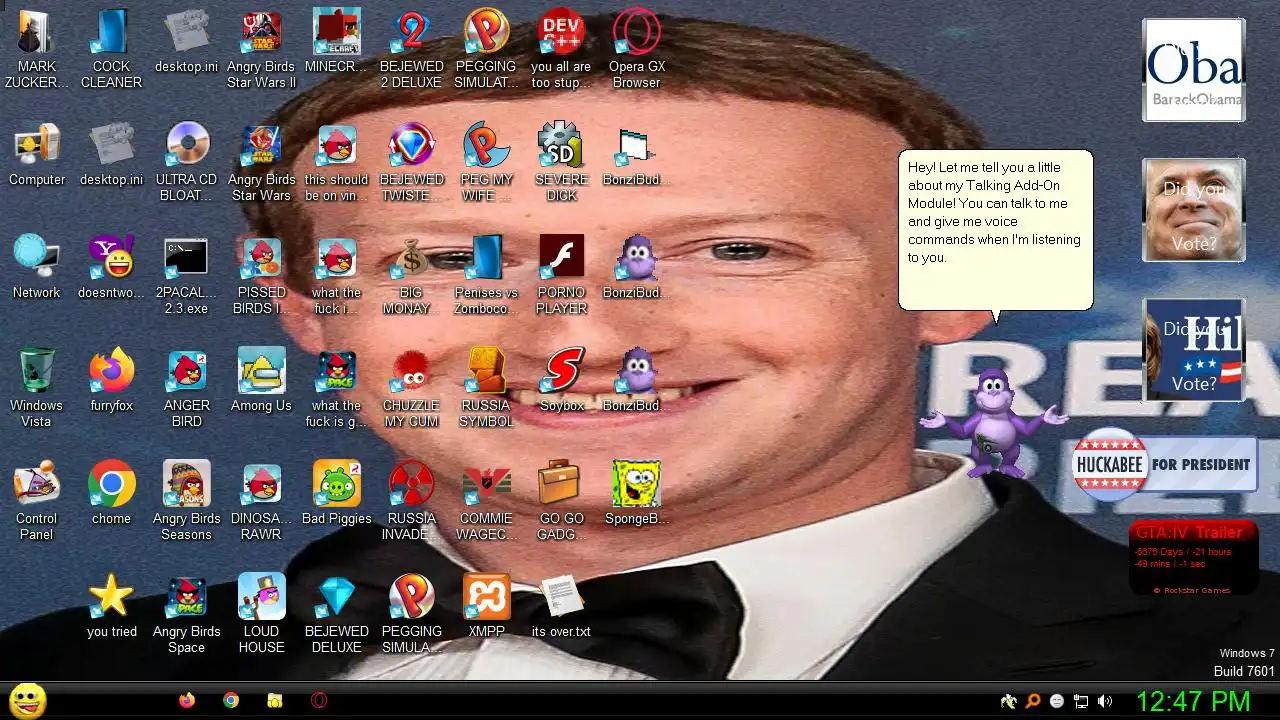The image size is (1280, 720).
Task: Select the DINOSA... RAWR icon
Action: point(261,502)
